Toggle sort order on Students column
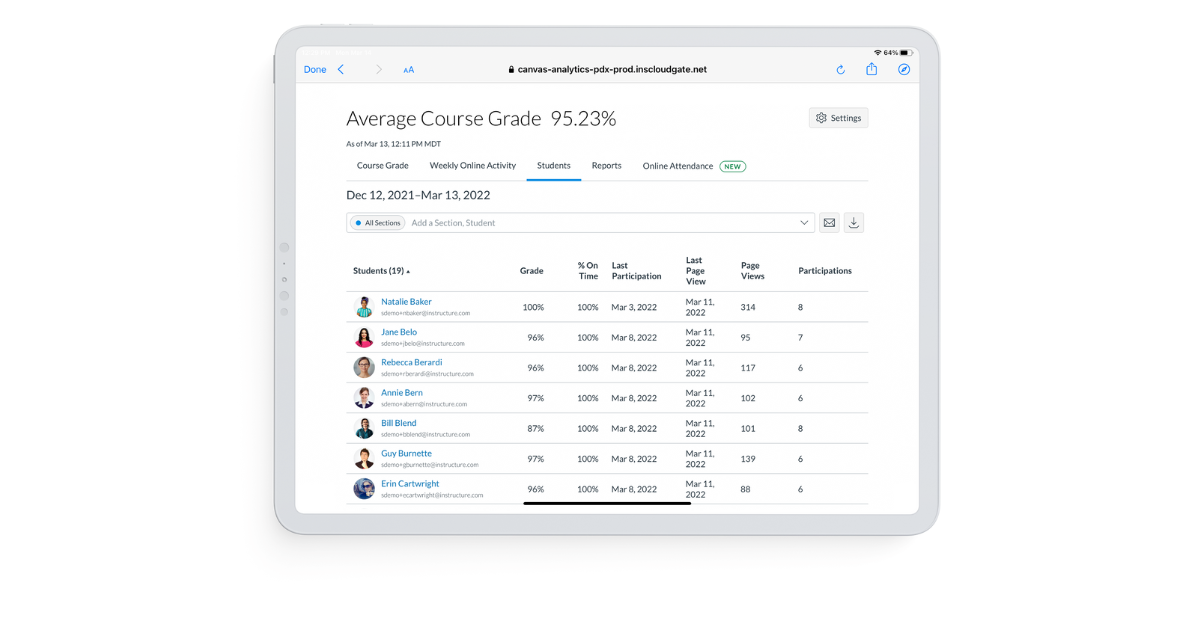1200x627 pixels. [383, 271]
